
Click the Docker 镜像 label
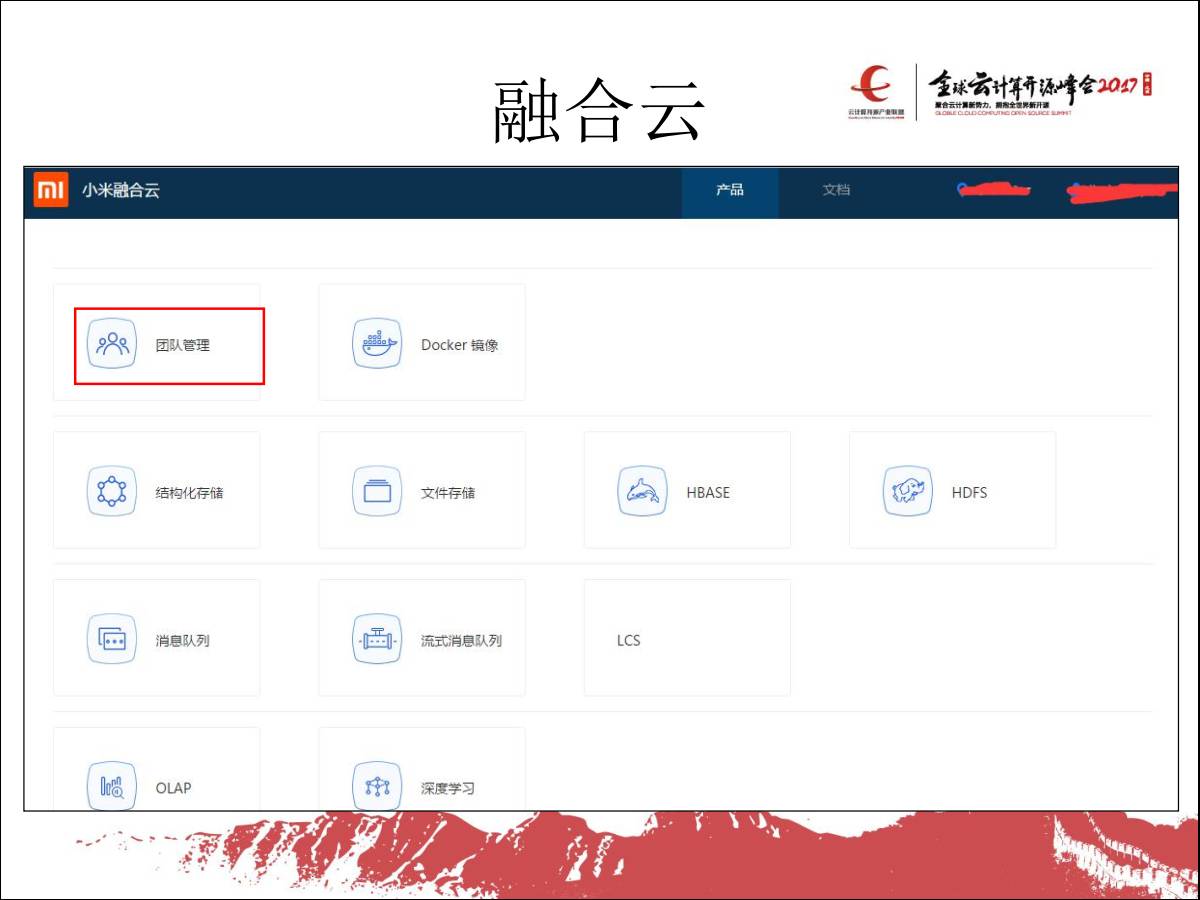460,345
